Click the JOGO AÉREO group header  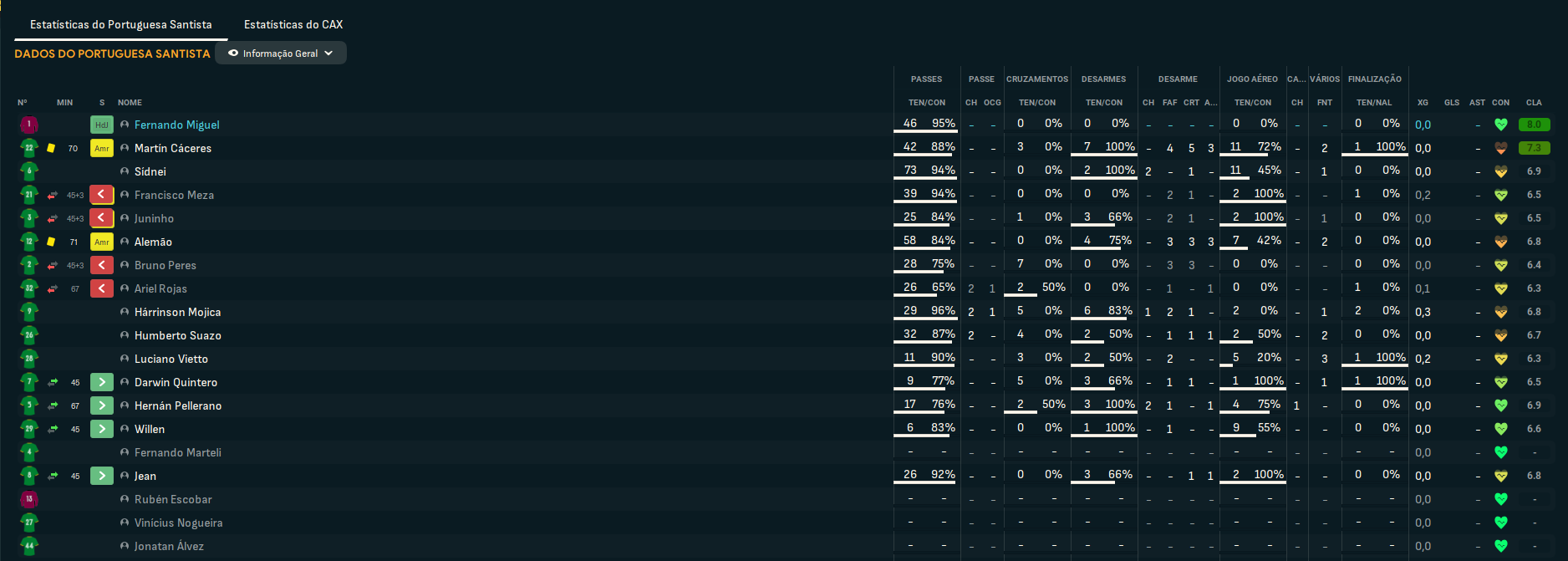[x=1252, y=79]
